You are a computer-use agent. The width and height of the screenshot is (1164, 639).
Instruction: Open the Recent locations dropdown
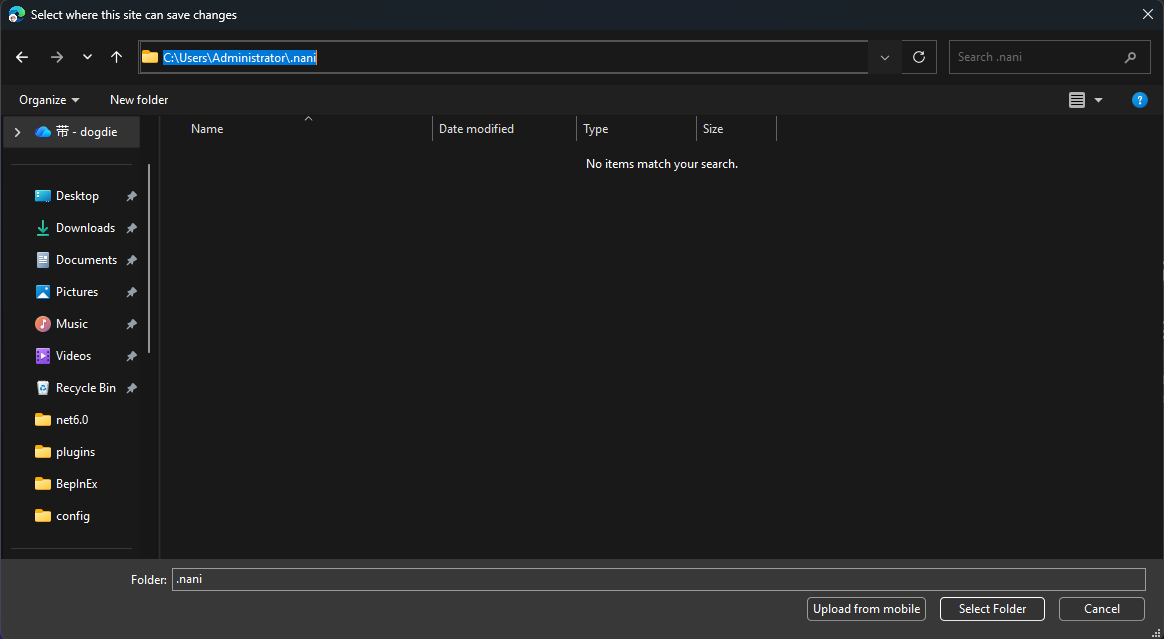(x=87, y=57)
